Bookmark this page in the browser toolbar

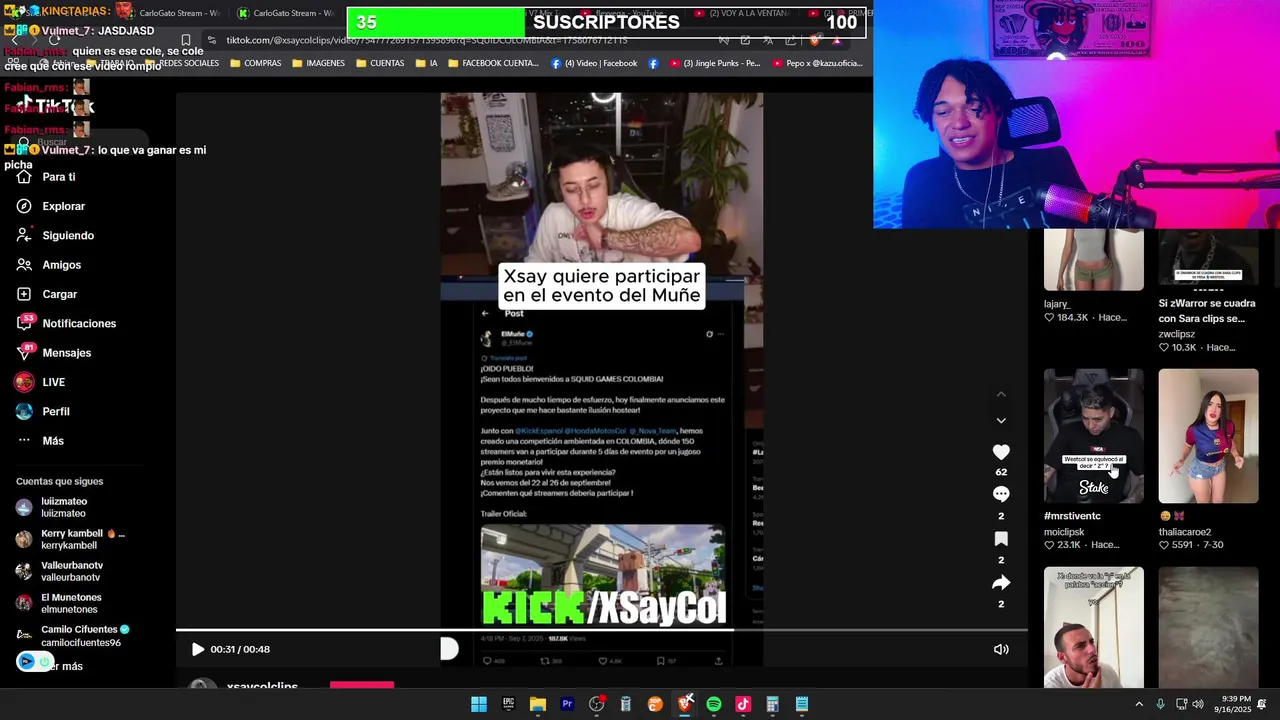point(186,41)
